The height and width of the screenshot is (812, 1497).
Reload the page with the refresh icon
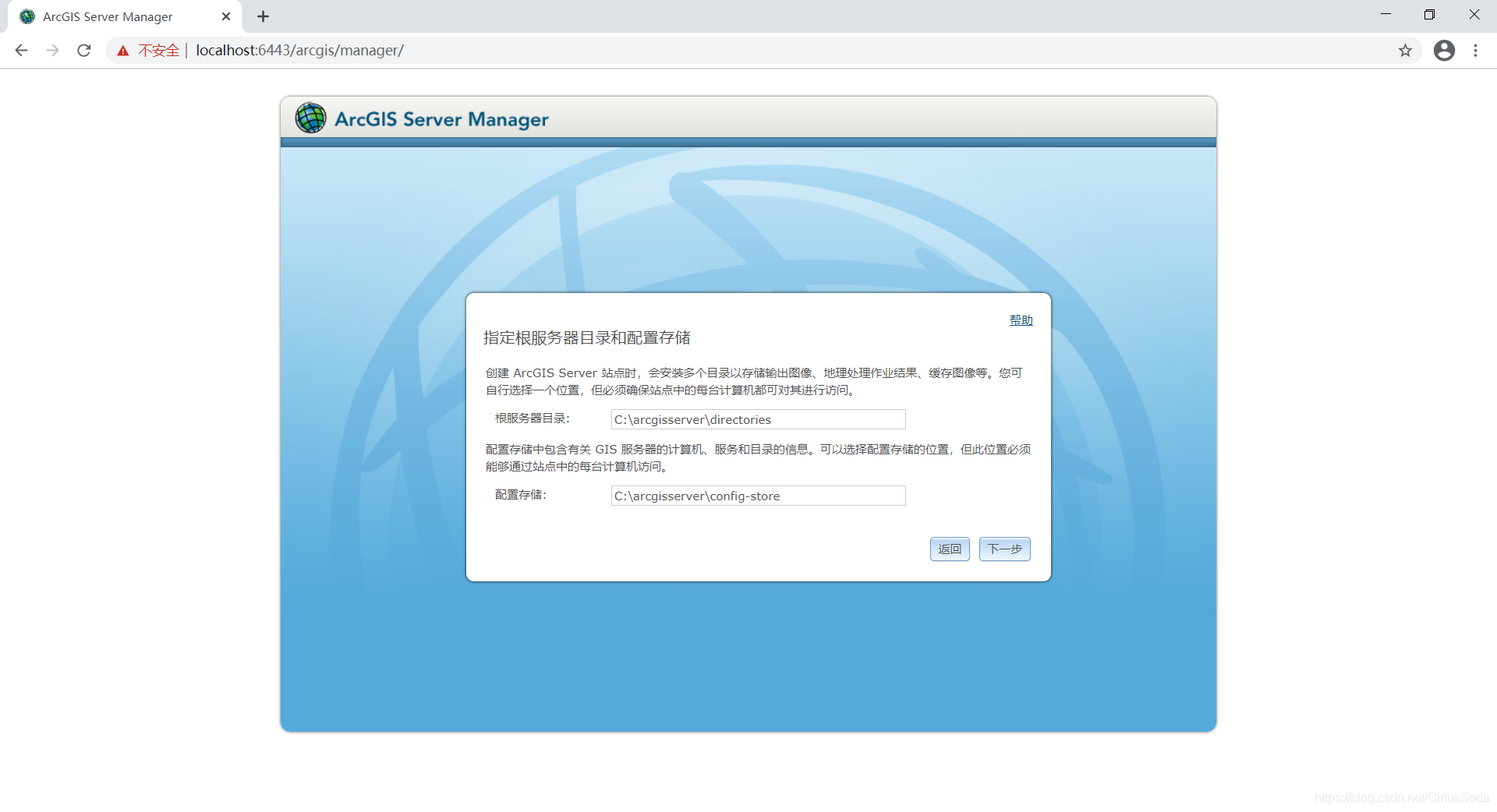click(84, 51)
